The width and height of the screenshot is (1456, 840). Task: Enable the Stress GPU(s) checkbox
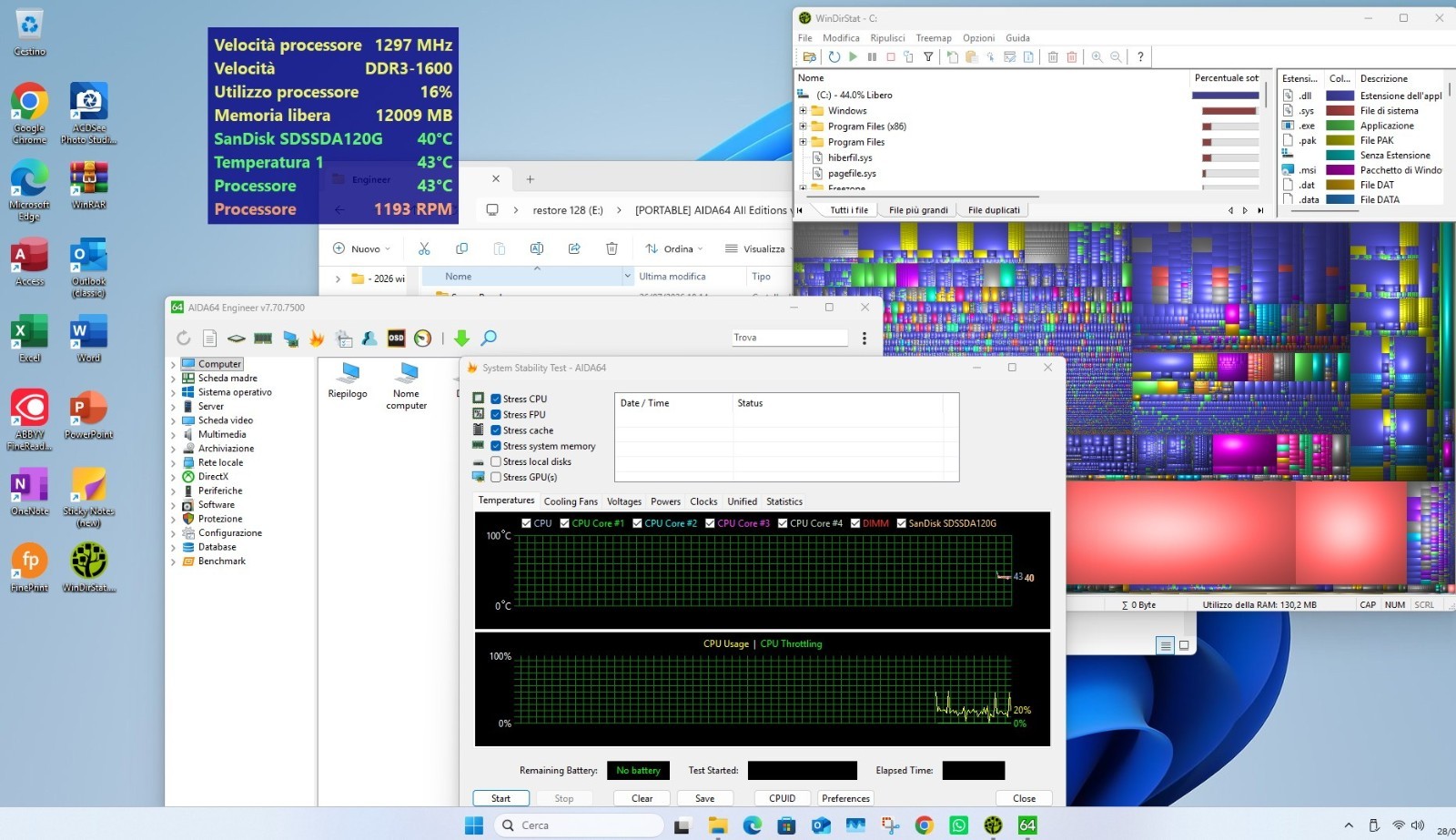pyautogui.click(x=496, y=477)
